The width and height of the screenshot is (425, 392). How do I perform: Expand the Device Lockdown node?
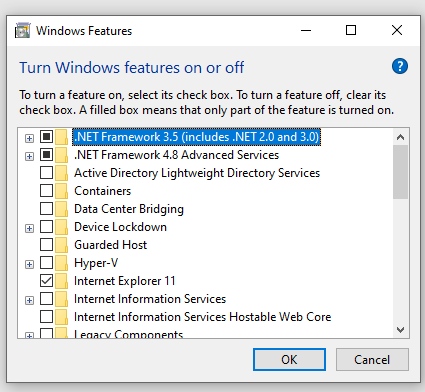(29, 228)
